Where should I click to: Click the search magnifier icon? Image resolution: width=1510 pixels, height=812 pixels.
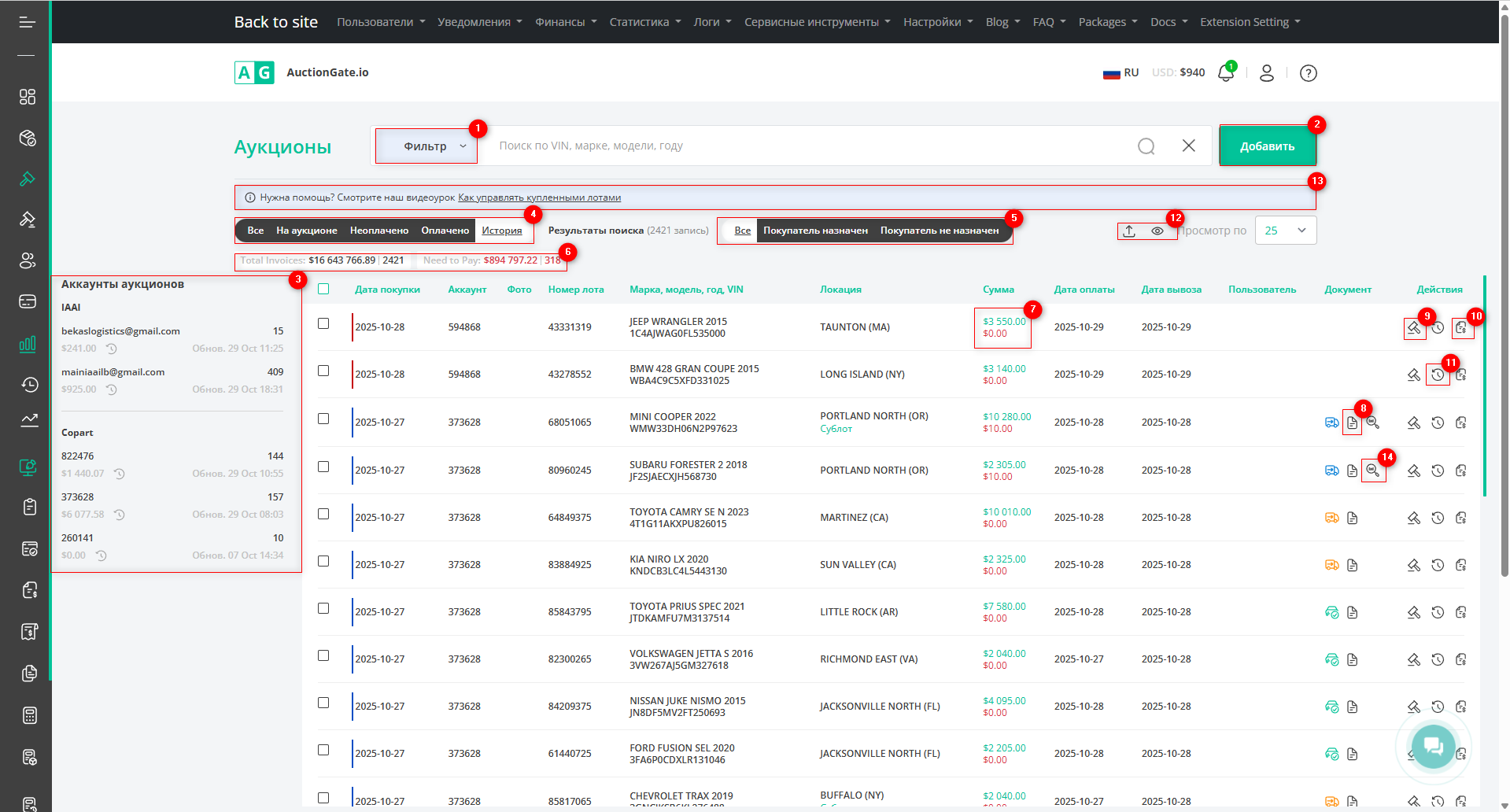(x=1146, y=146)
